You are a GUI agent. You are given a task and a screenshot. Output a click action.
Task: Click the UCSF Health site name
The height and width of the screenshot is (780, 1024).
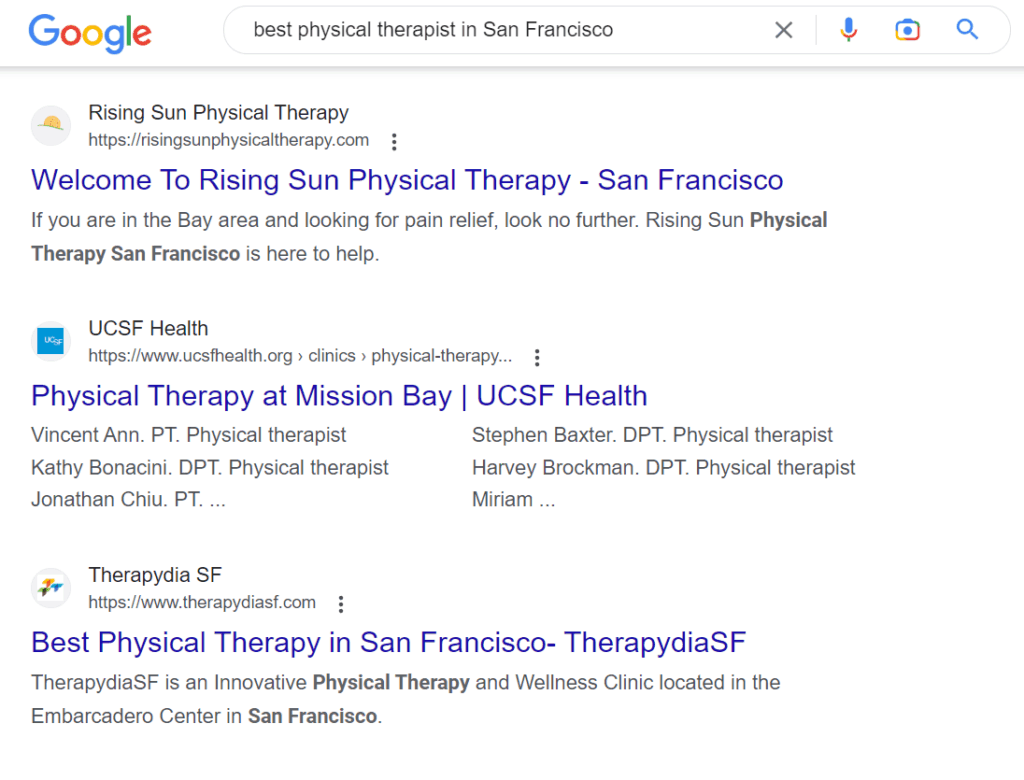tap(148, 328)
